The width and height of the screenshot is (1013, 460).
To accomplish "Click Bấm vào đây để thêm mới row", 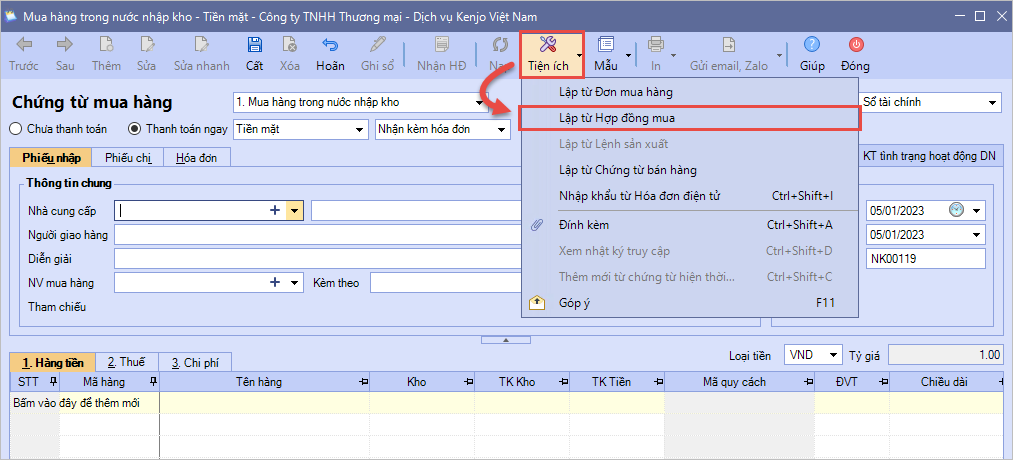I will coord(77,403).
